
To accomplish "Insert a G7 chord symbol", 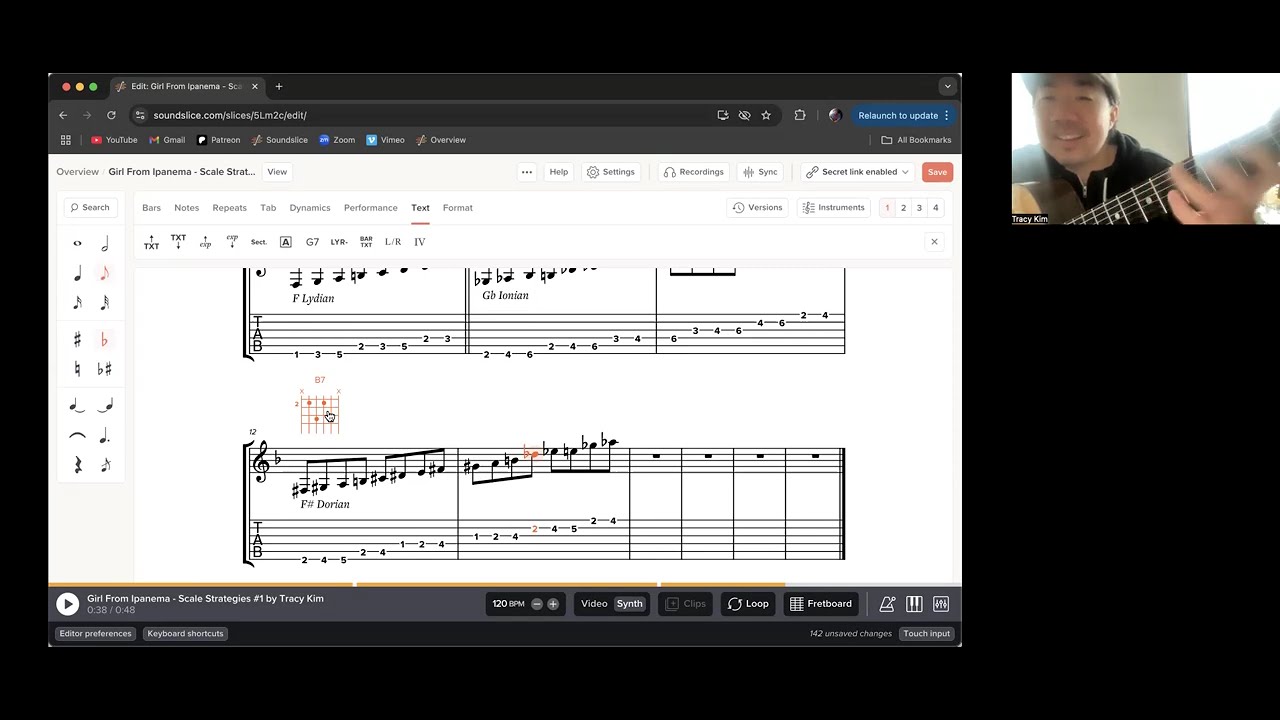I will point(312,242).
